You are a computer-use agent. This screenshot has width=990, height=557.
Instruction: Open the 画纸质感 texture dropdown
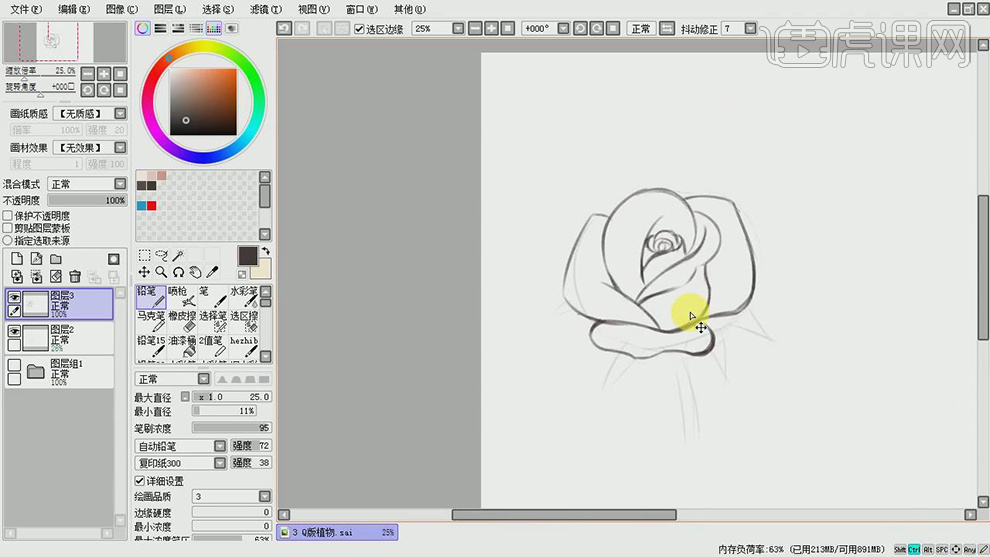(120, 114)
